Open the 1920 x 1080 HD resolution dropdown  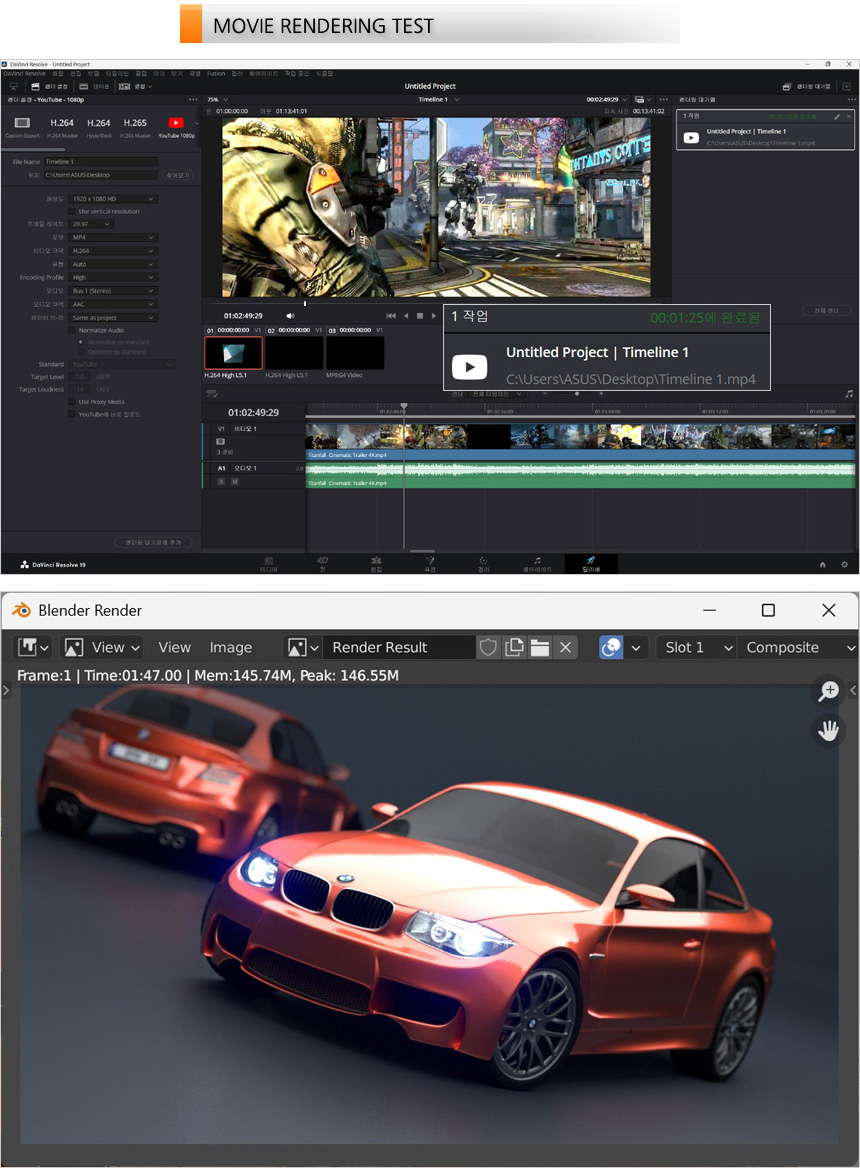114,199
